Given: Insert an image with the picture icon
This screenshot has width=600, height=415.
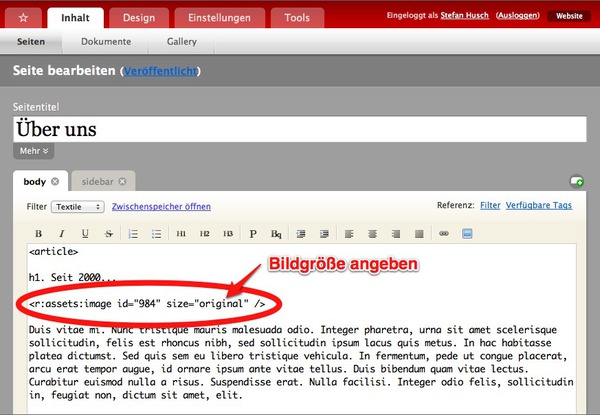Looking at the screenshot, I should coord(467,233).
